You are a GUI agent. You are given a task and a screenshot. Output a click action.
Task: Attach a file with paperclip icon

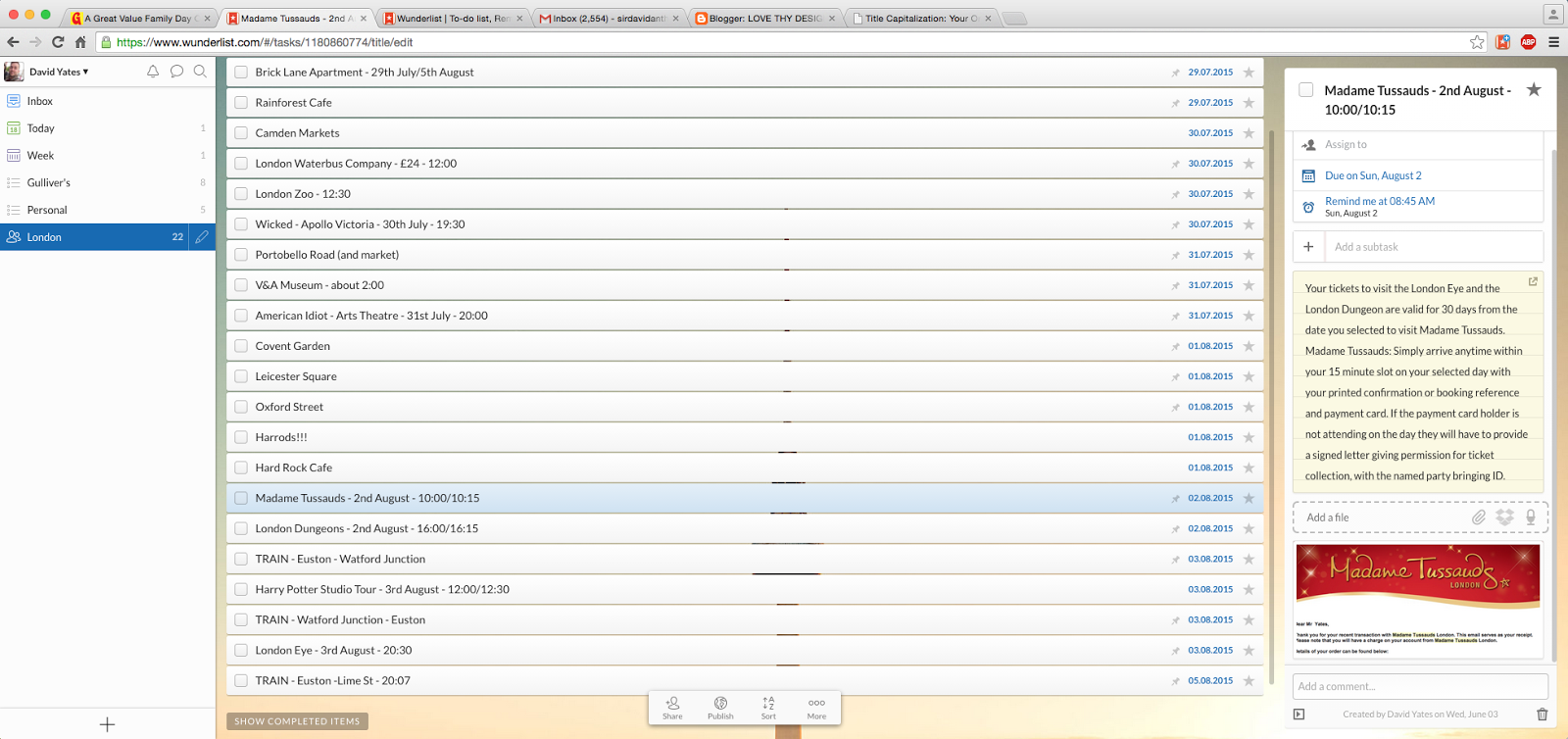pyautogui.click(x=1479, y=517)
